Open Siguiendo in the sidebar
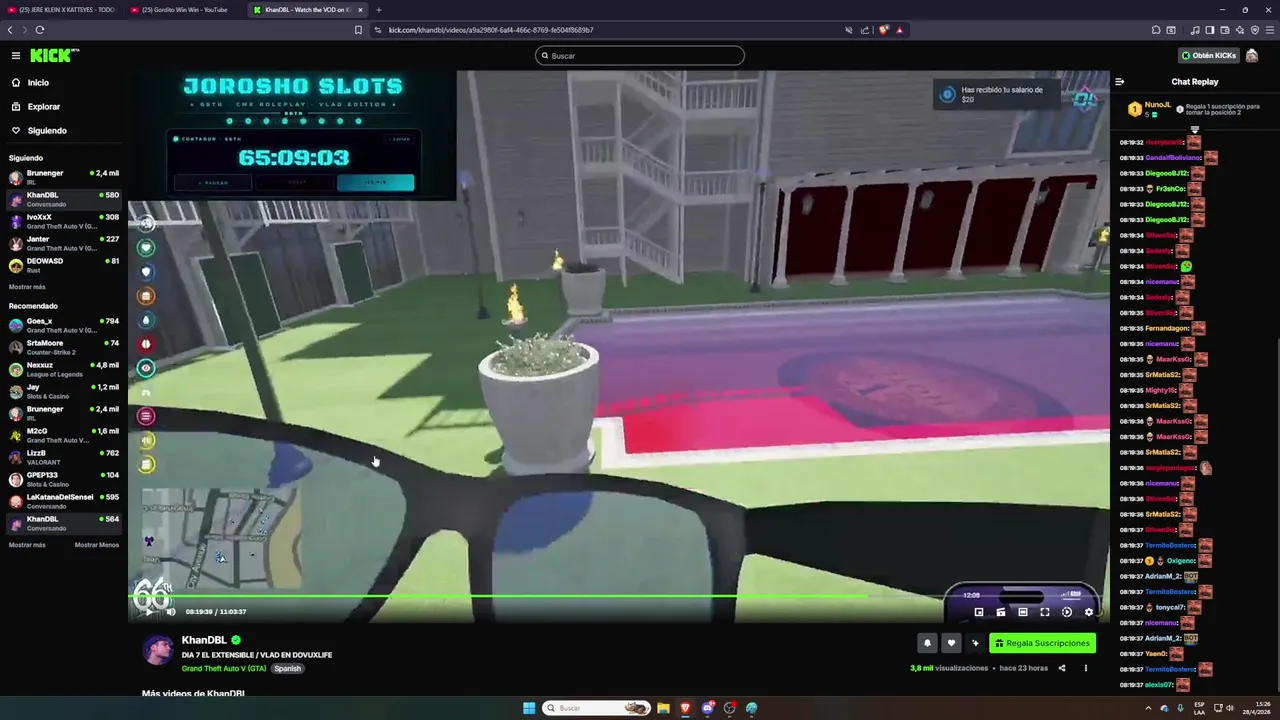This screenshot has height=720, width=1280. click(47, 131)
